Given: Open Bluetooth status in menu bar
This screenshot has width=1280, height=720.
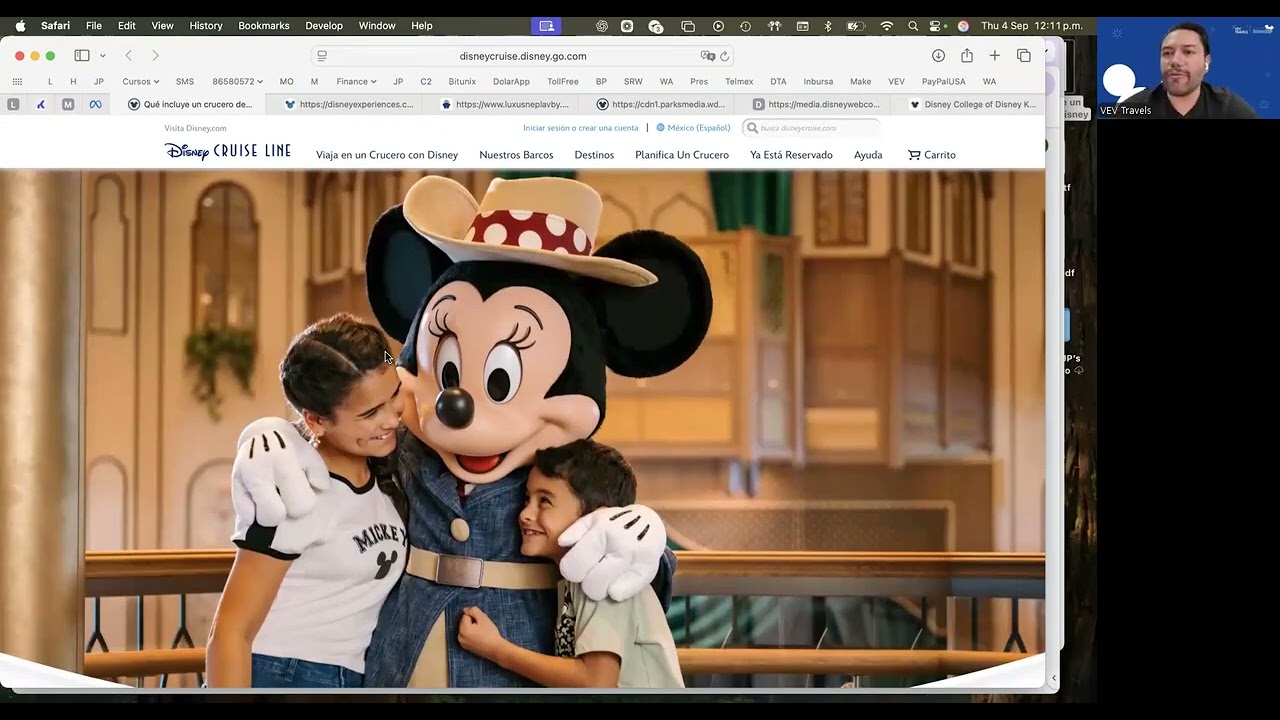Looking at the screenshot, I should click(828, 26).
